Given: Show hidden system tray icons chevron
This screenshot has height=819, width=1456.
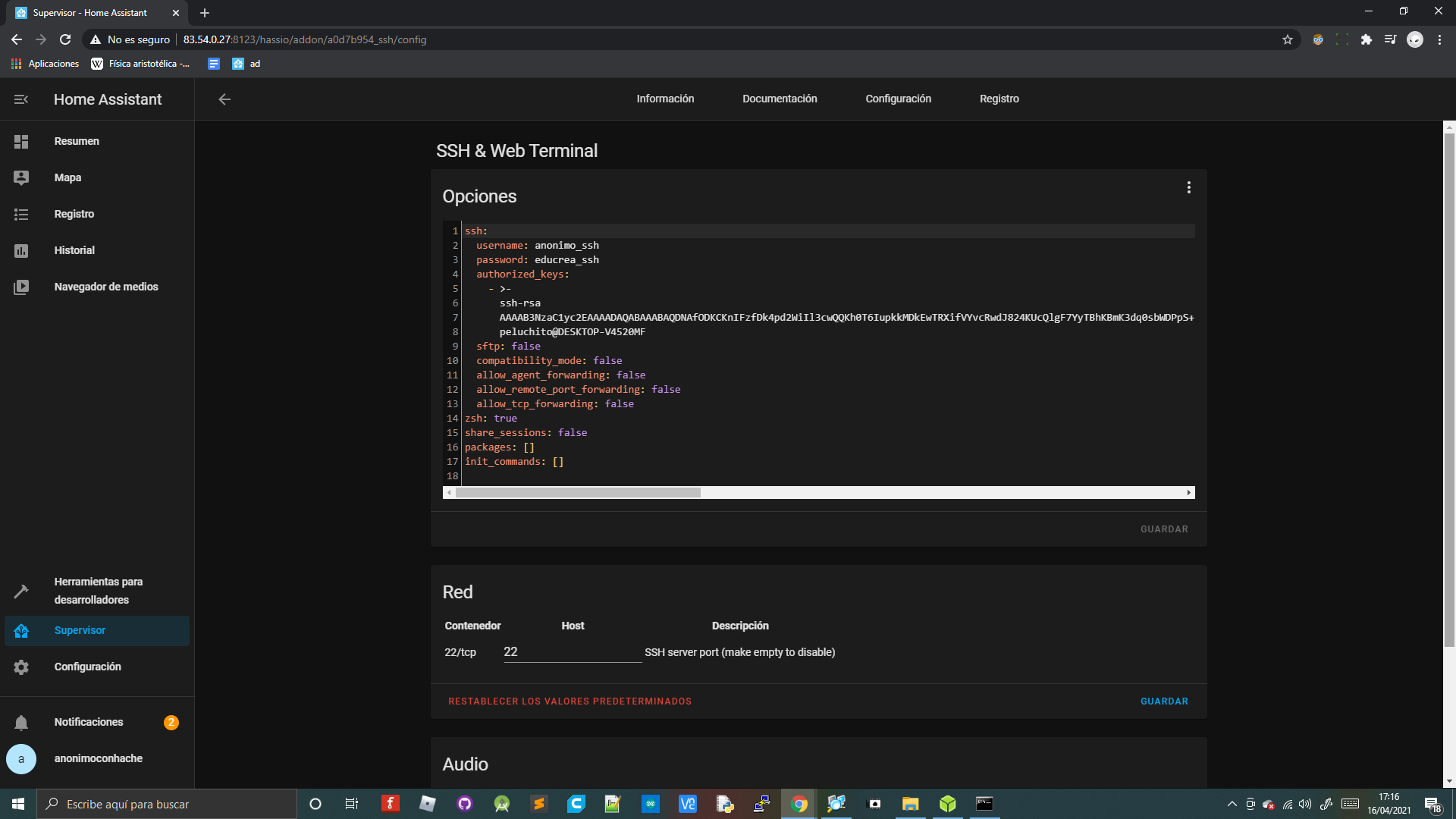Looking at the screenshot, I should 1232,804.
